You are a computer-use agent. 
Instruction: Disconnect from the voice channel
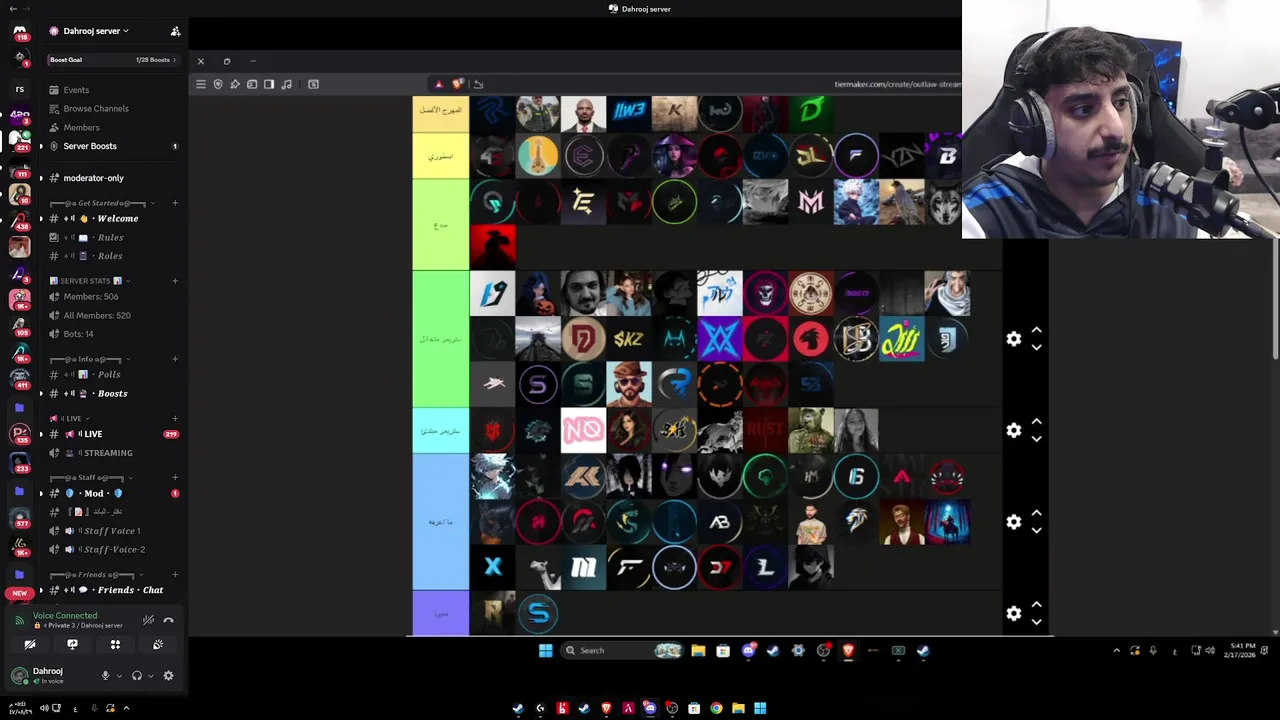click(168, 620)
